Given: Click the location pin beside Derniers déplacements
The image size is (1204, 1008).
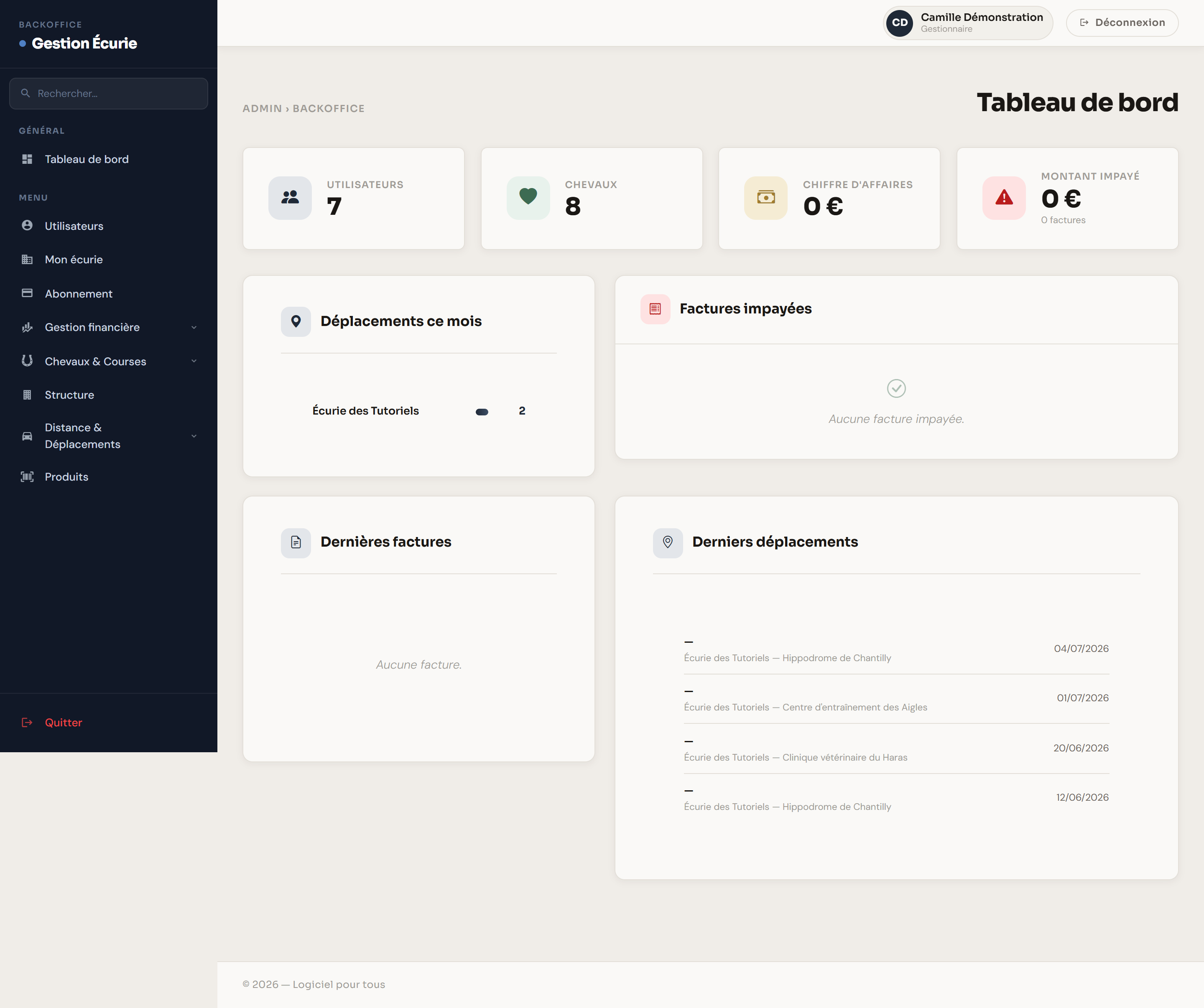Looking at the screenshot, I should tap(668, 543).
